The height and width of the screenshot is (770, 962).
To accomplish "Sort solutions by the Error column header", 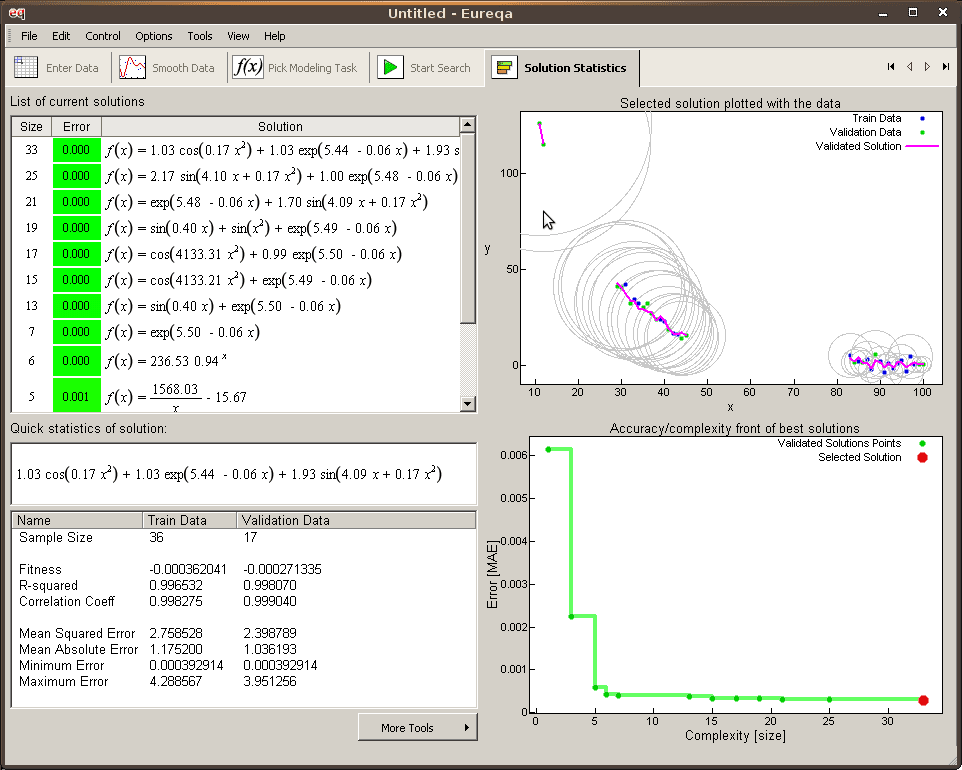I will pos(76,126).
